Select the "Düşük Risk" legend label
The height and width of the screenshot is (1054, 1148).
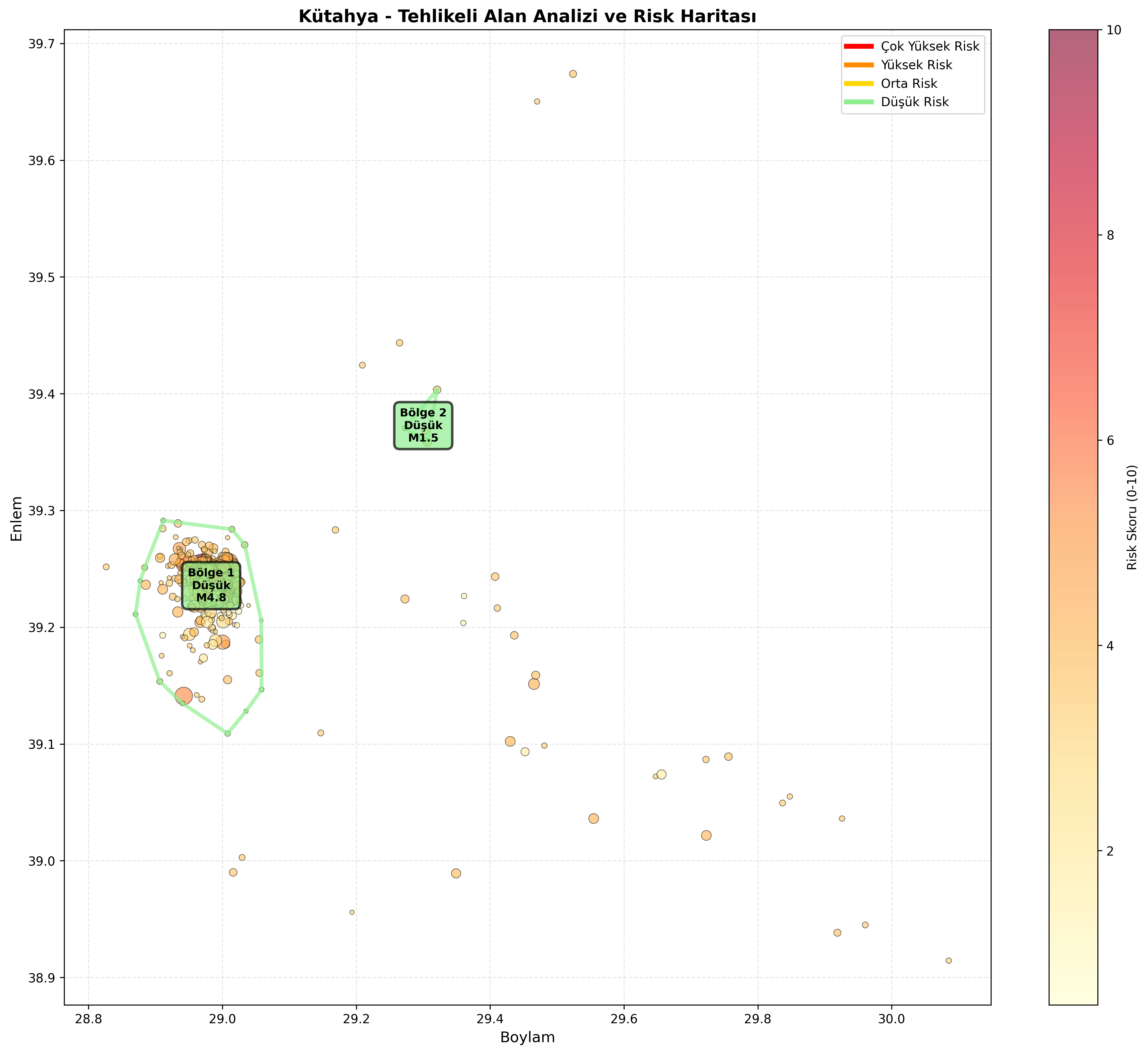tap(915, 102)
